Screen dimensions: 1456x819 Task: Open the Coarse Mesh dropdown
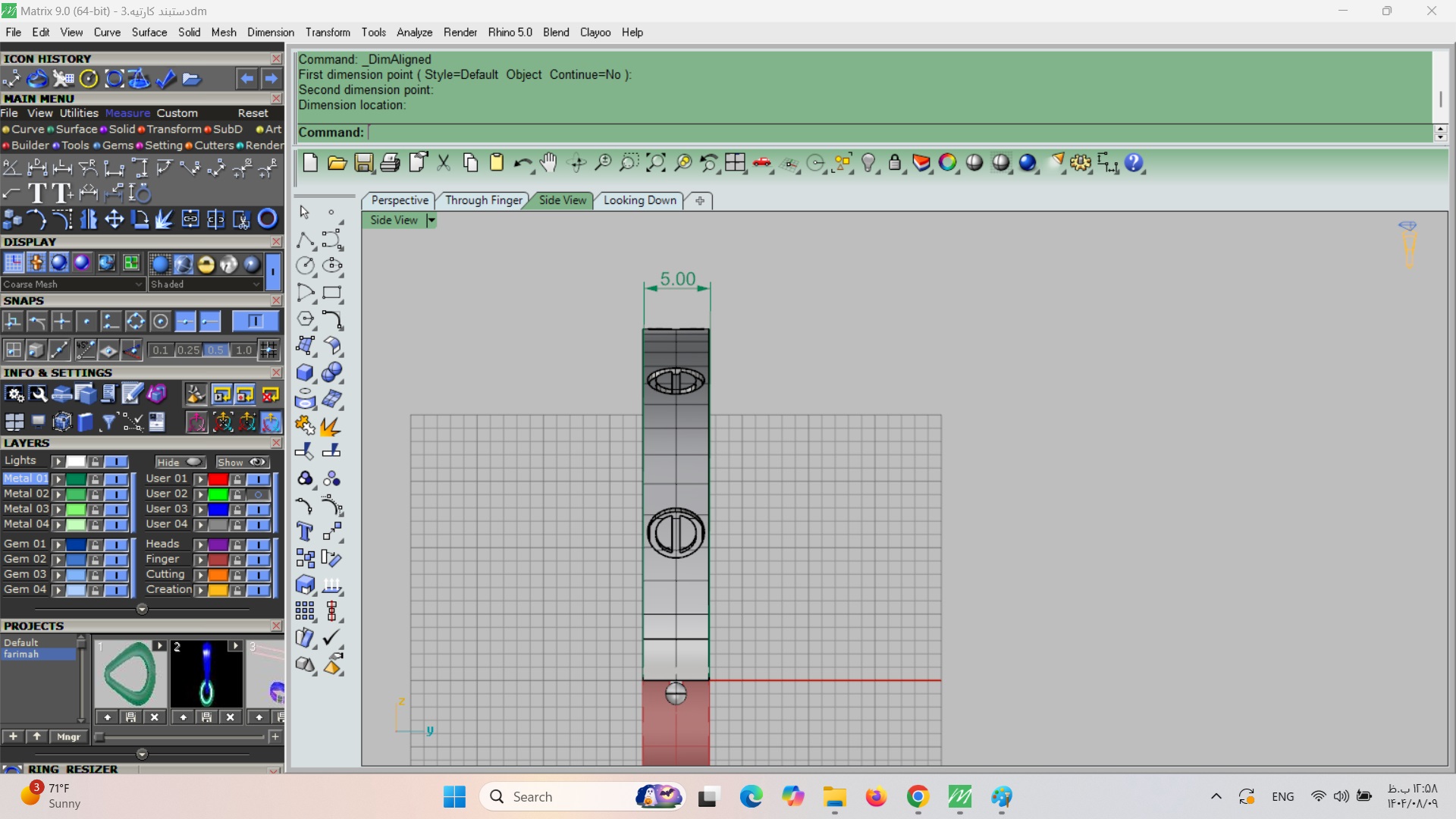(x=139, y=284)
